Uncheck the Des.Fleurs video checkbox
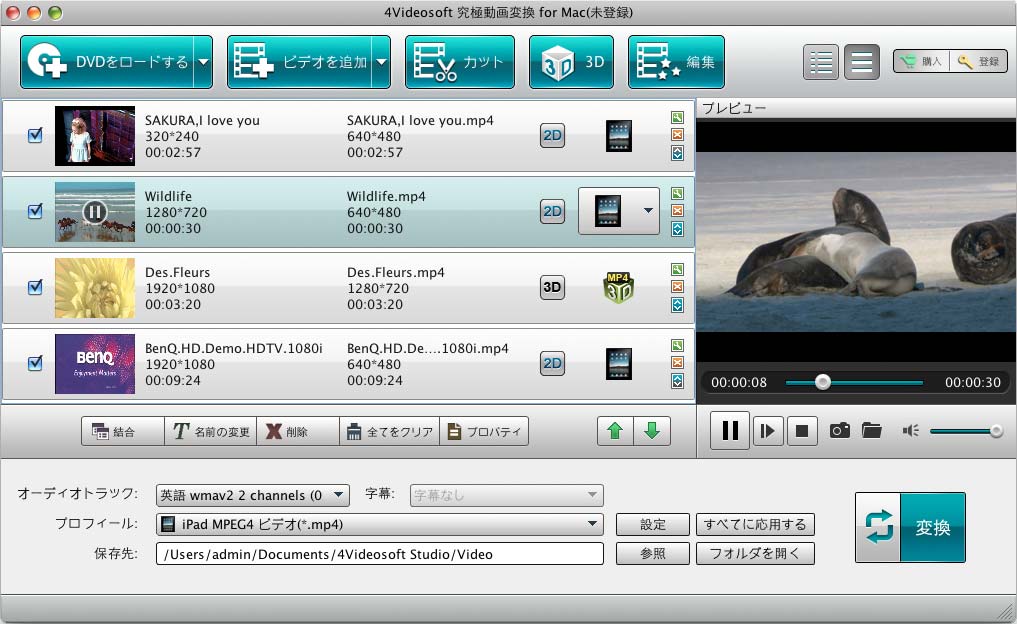 point(35,287)
